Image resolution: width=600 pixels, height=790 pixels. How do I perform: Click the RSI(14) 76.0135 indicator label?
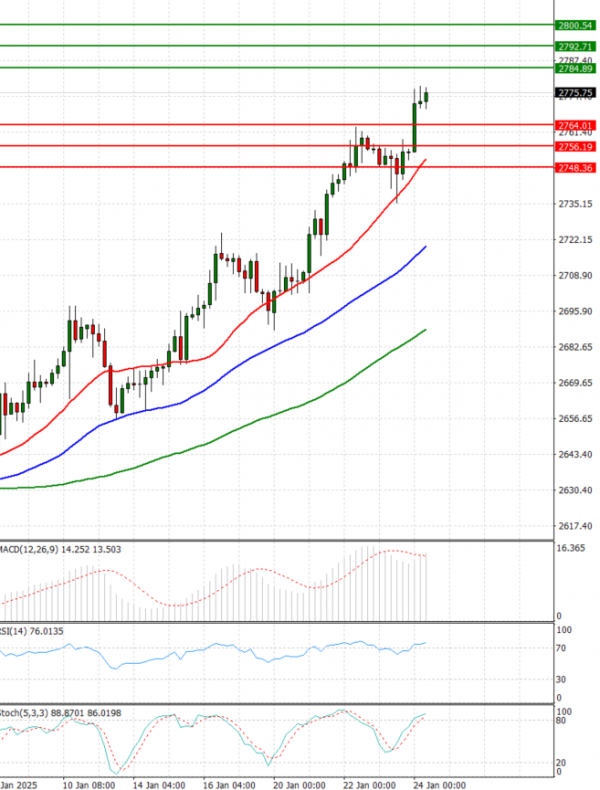coord(32,631)
